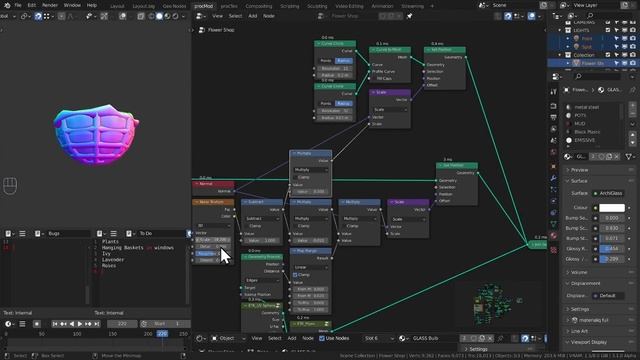The height and width of the screenshot is (360, 640).
Task: Disable rendering of the Point light
Action: [x=632, y=38]
